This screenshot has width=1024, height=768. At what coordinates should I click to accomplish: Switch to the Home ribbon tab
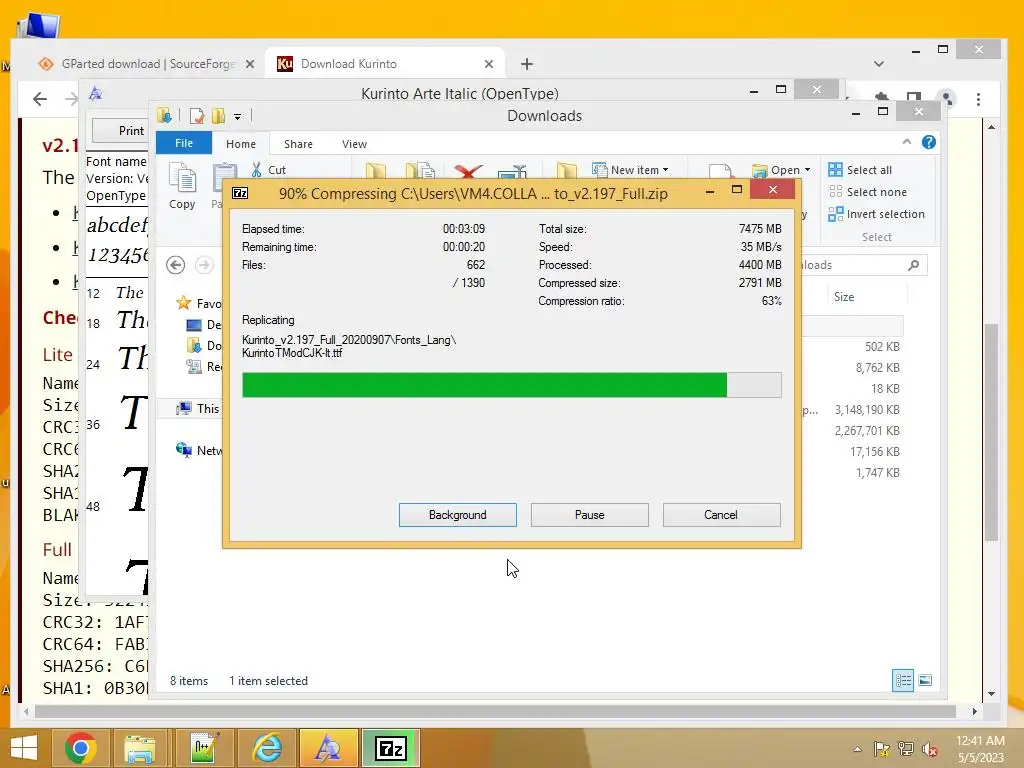[241, 144]
